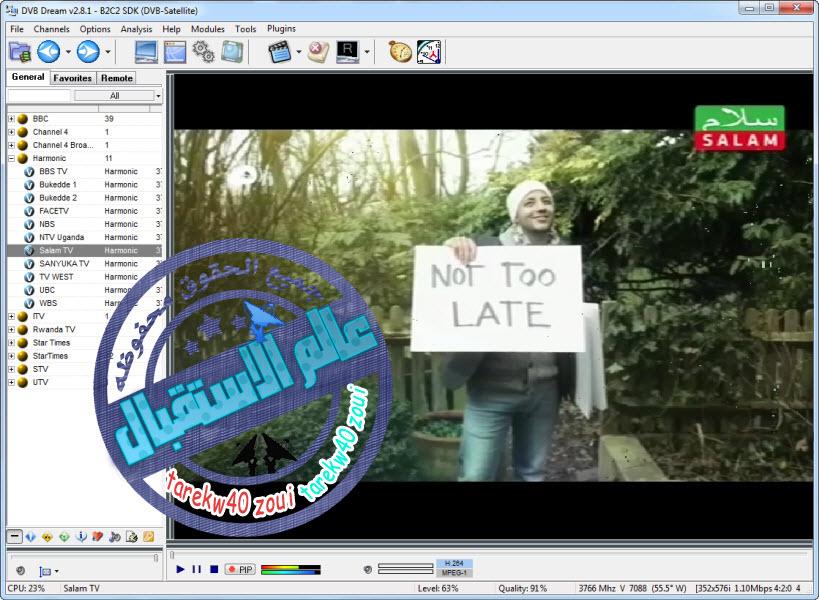Click the clapperboard recording icon
Image resolution: width=819 pixels, height=600 pixels.
(279, 52)
